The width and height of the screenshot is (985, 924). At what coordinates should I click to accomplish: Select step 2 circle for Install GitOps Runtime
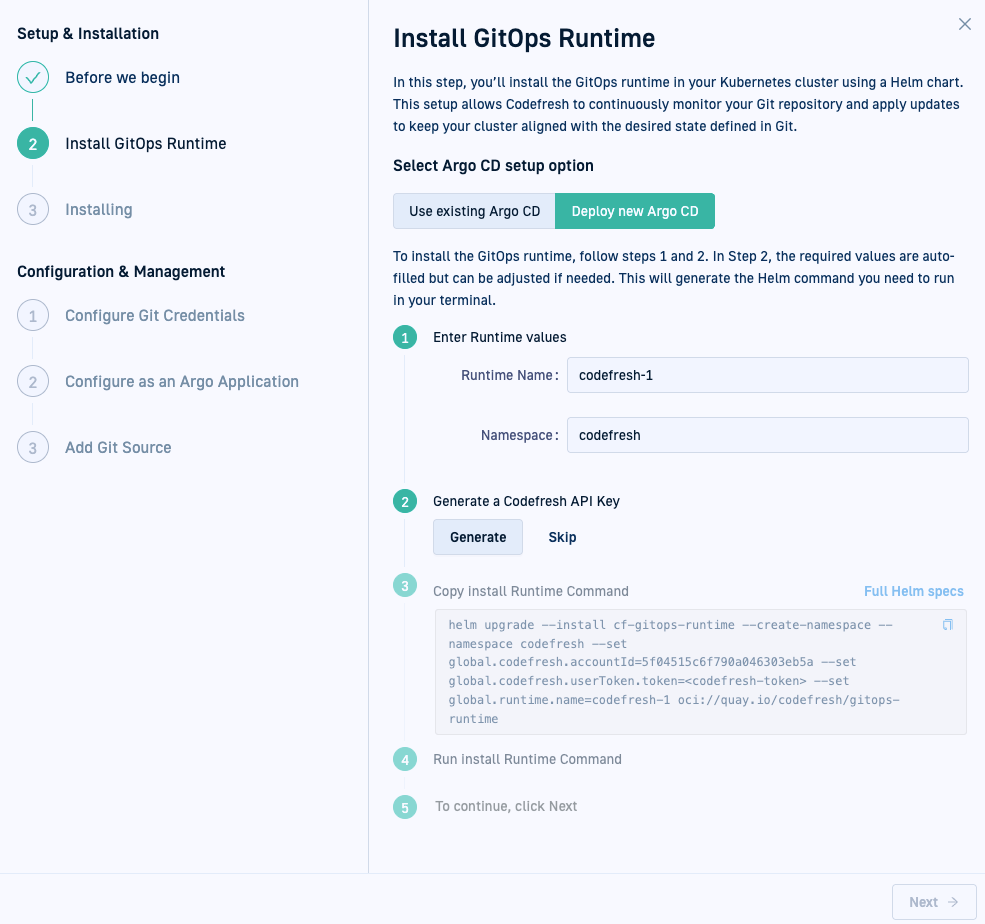pos(33,144)
